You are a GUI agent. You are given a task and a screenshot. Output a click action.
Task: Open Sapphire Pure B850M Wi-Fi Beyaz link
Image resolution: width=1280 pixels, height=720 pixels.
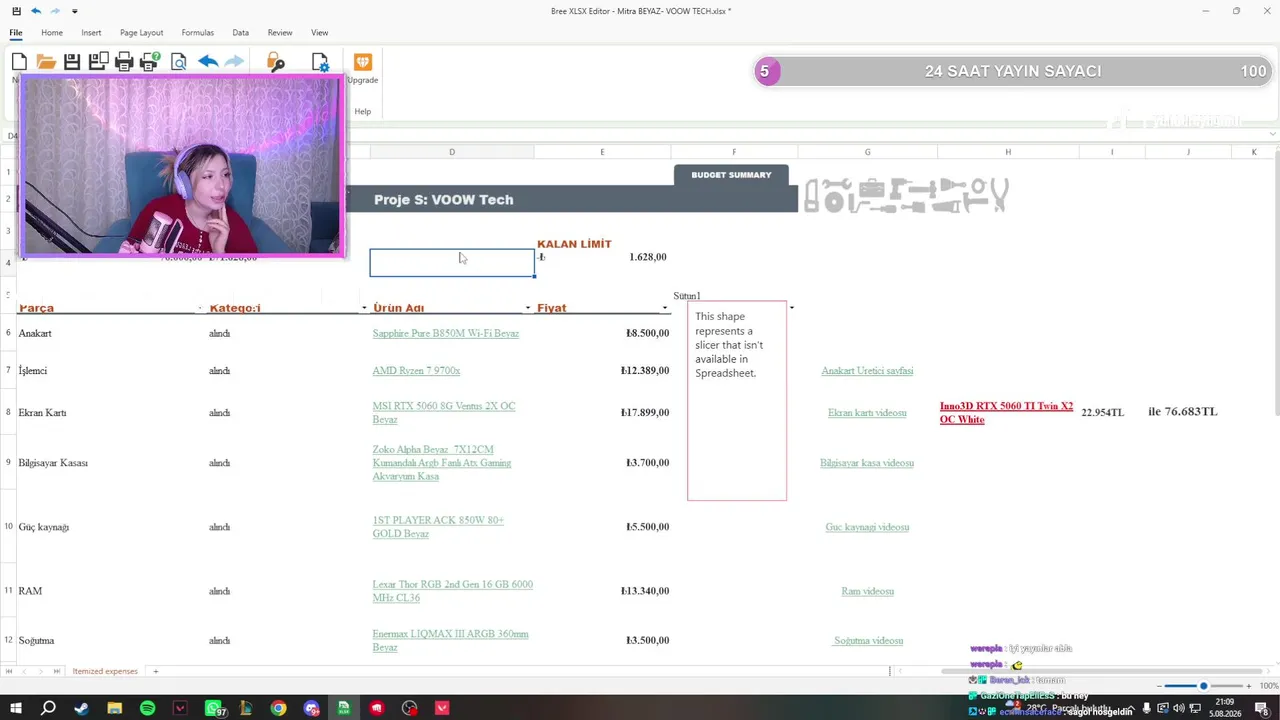[446, 333]
